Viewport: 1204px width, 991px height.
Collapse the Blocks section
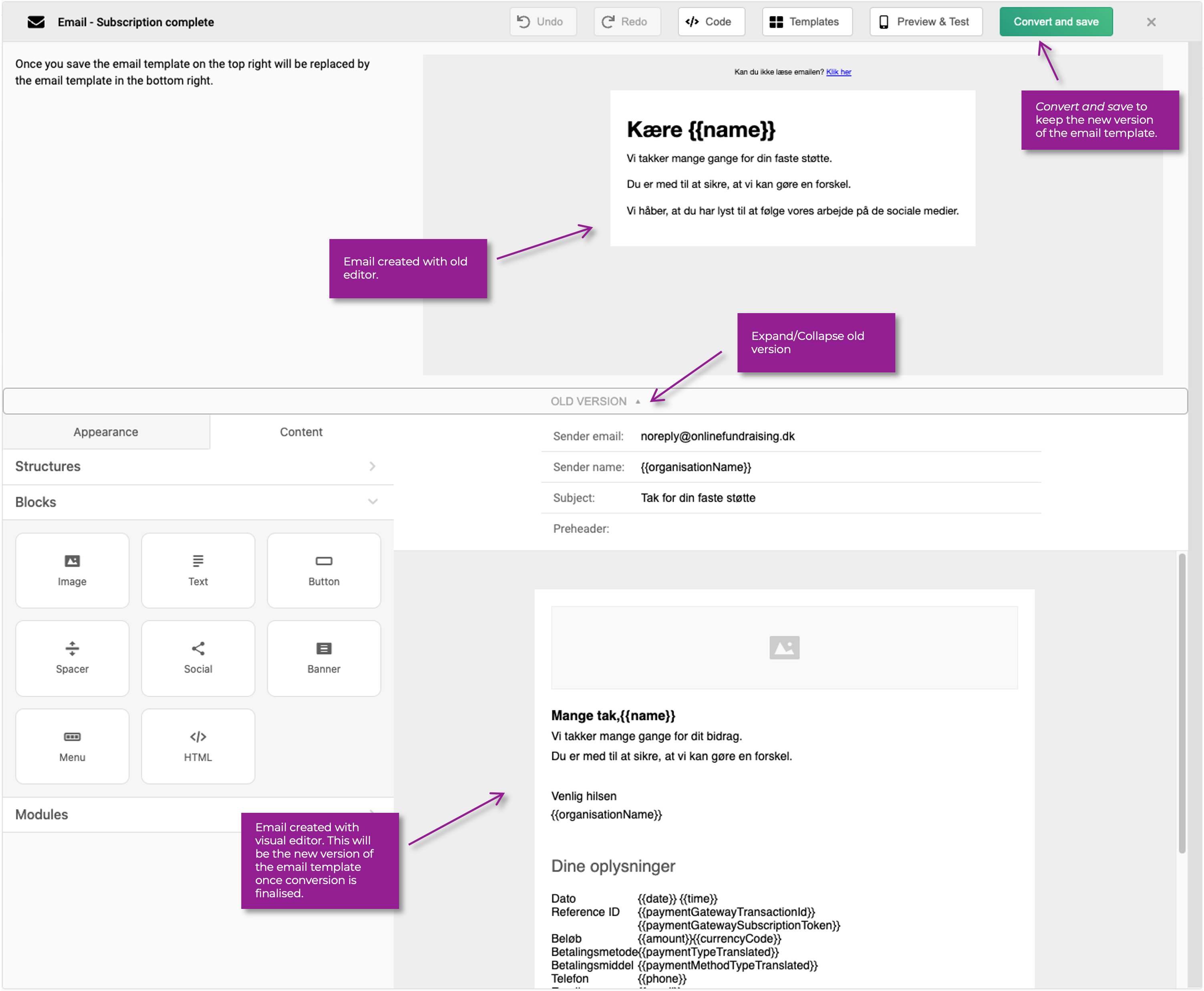pyautogui.click(x=197, y=502)
